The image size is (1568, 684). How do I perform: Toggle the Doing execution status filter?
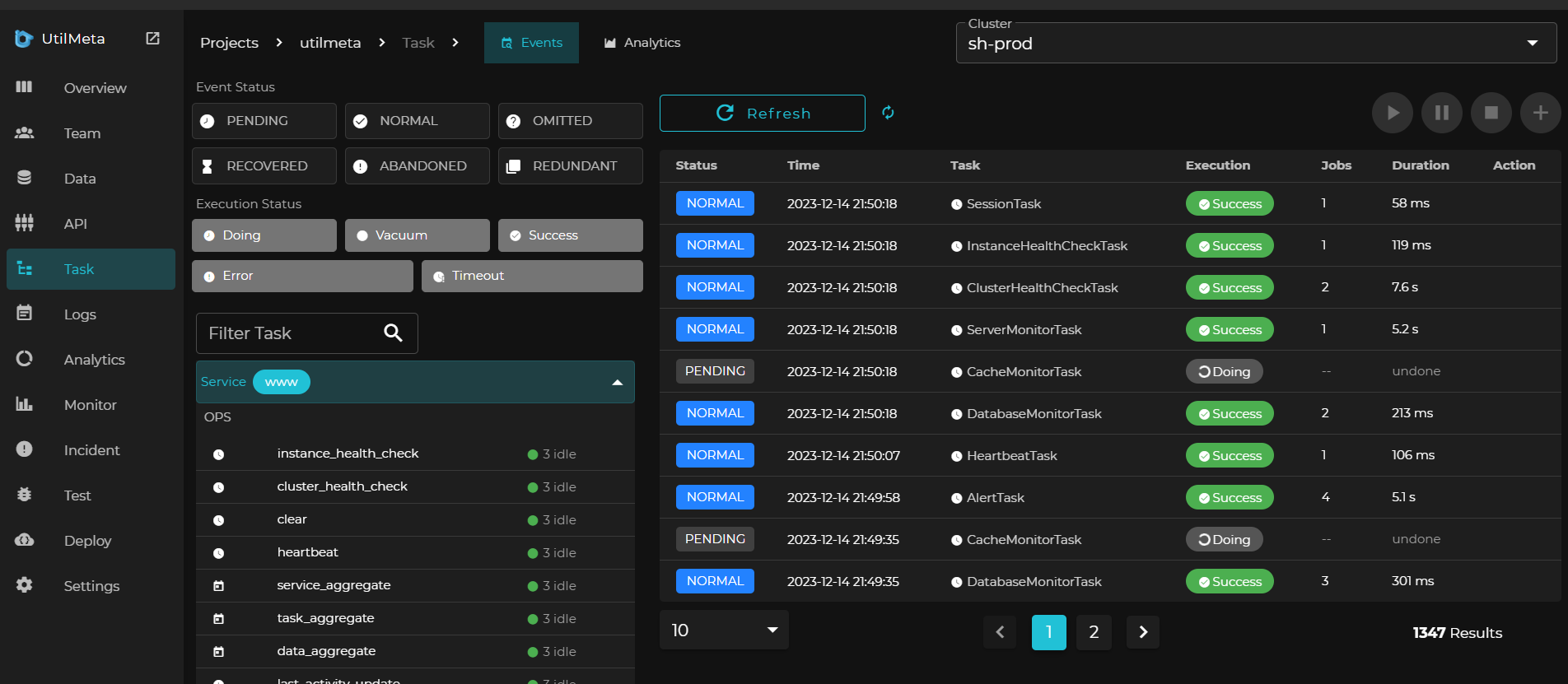(x=264, y=235)
